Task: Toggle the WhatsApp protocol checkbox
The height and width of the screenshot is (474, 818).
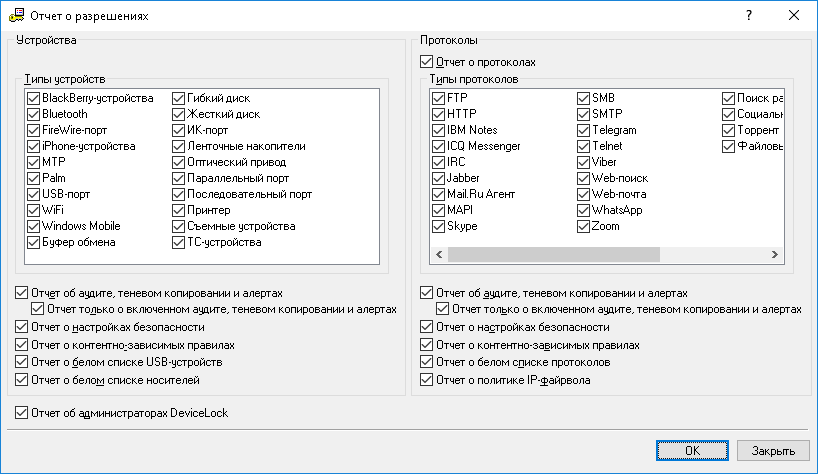Action: 584,210
